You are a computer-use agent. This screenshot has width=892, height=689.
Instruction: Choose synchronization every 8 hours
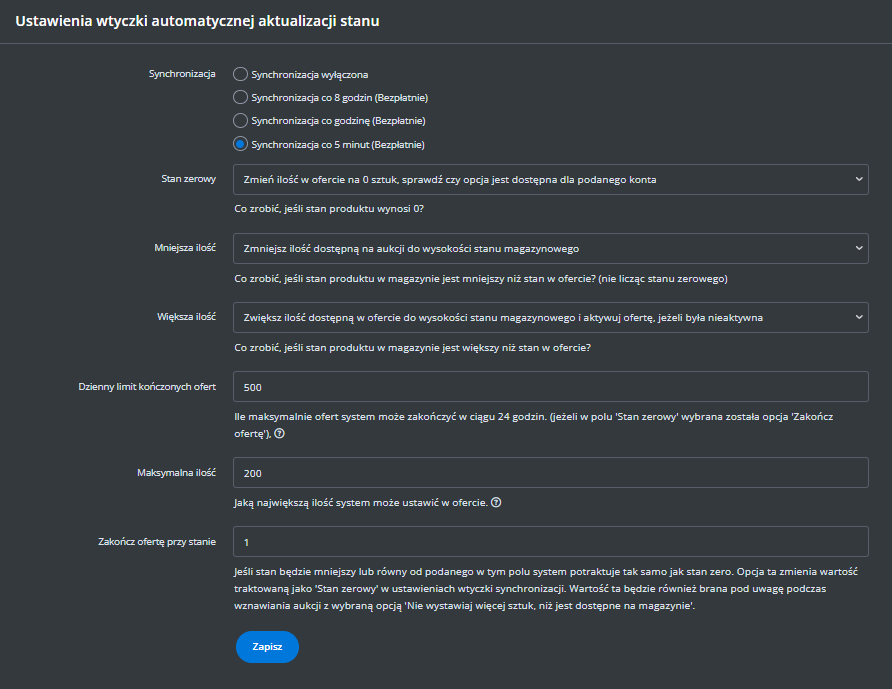click(x=240, y=97)
